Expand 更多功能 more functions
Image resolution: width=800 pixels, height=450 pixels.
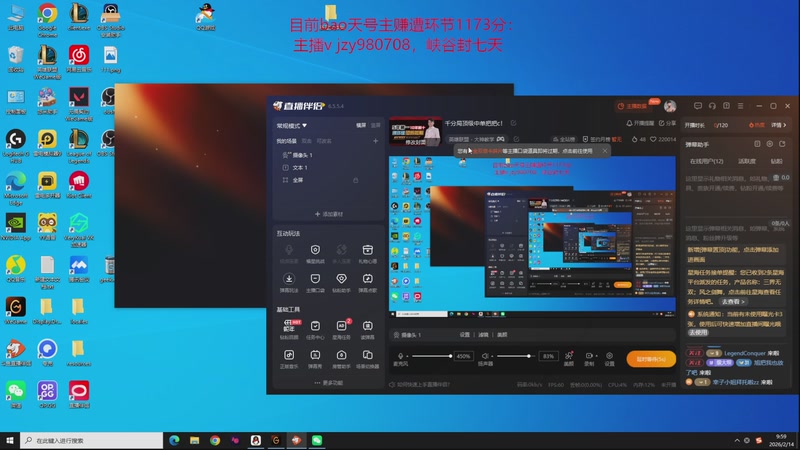(329, 383)
